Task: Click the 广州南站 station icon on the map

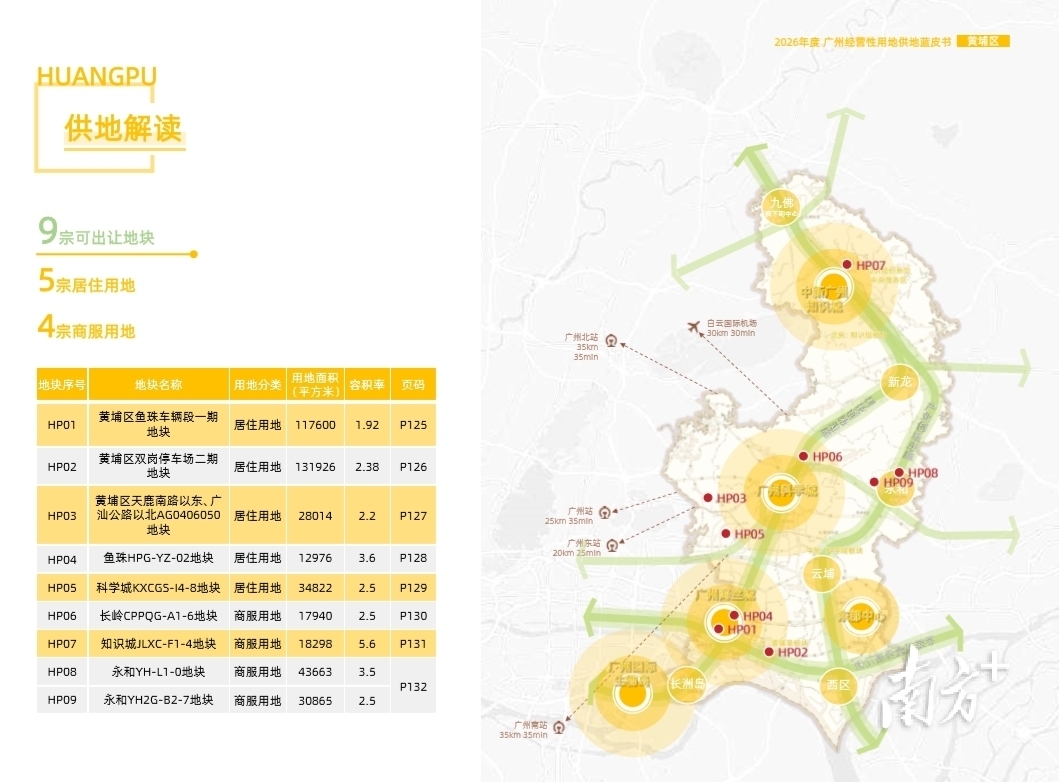Action: point(559,728)
